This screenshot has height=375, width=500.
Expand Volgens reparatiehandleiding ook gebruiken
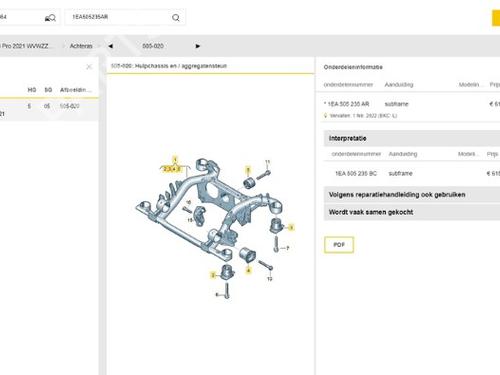tap(412, 195)
